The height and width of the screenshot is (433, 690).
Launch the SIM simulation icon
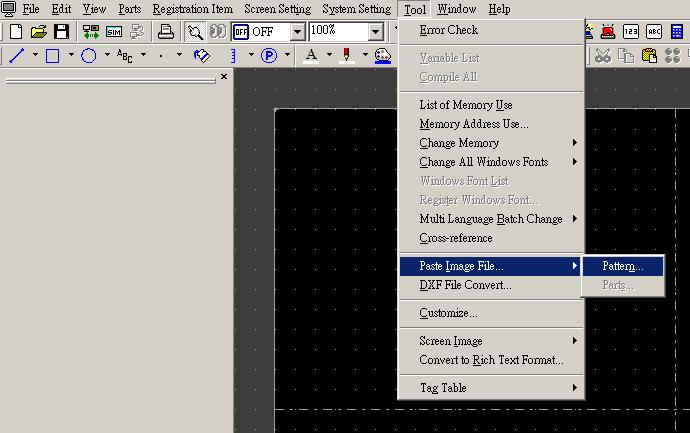point(114,32)
